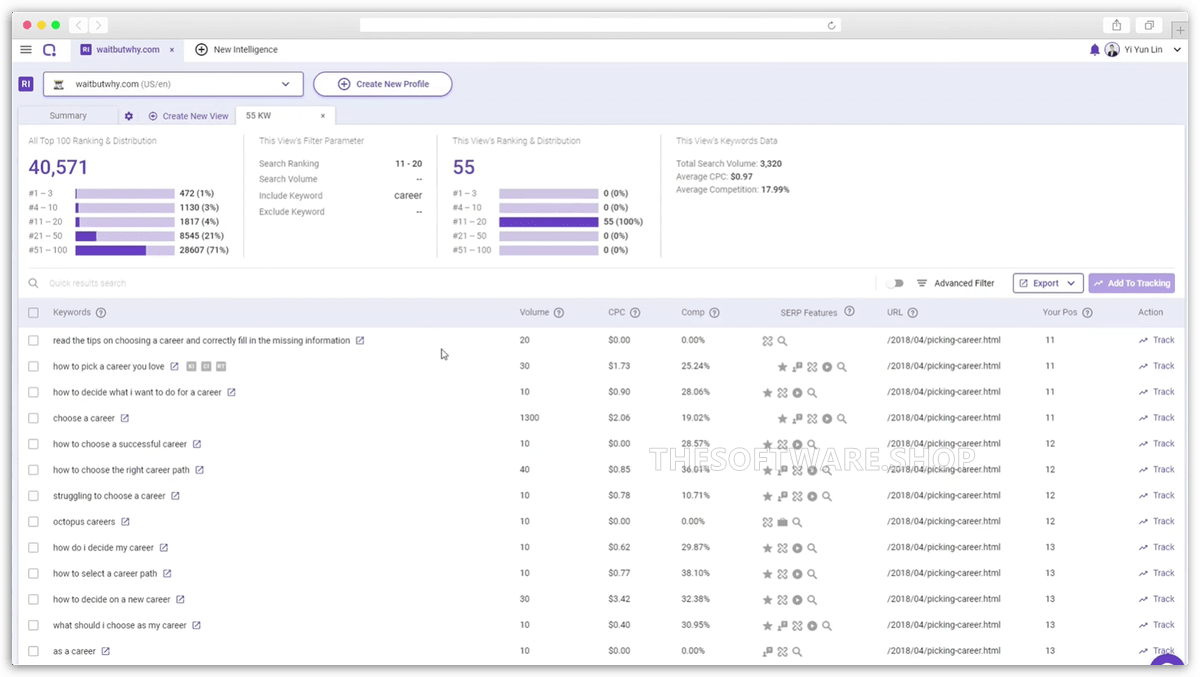Open external link for 'octopus careers'

[125, 522]
